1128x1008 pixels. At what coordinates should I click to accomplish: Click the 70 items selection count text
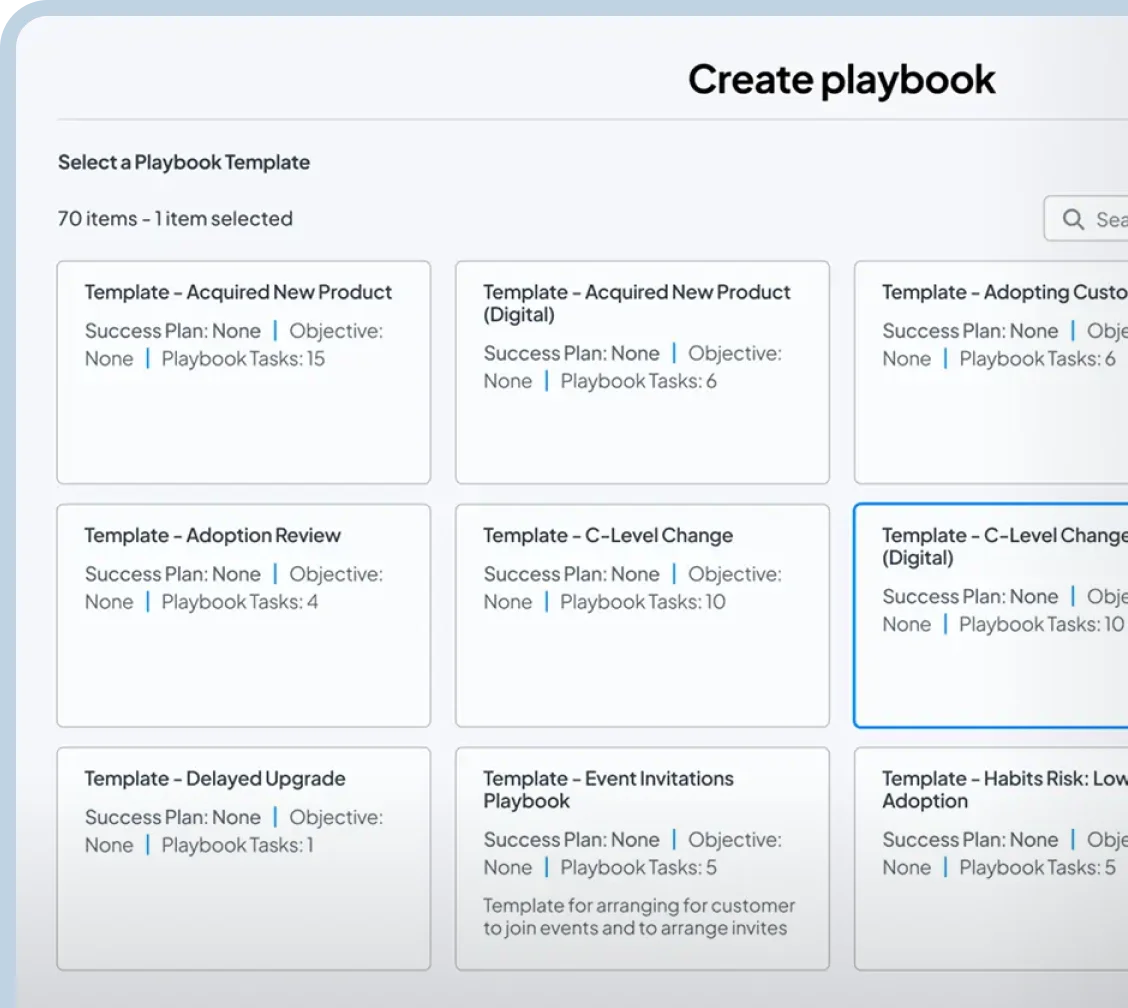175,218
